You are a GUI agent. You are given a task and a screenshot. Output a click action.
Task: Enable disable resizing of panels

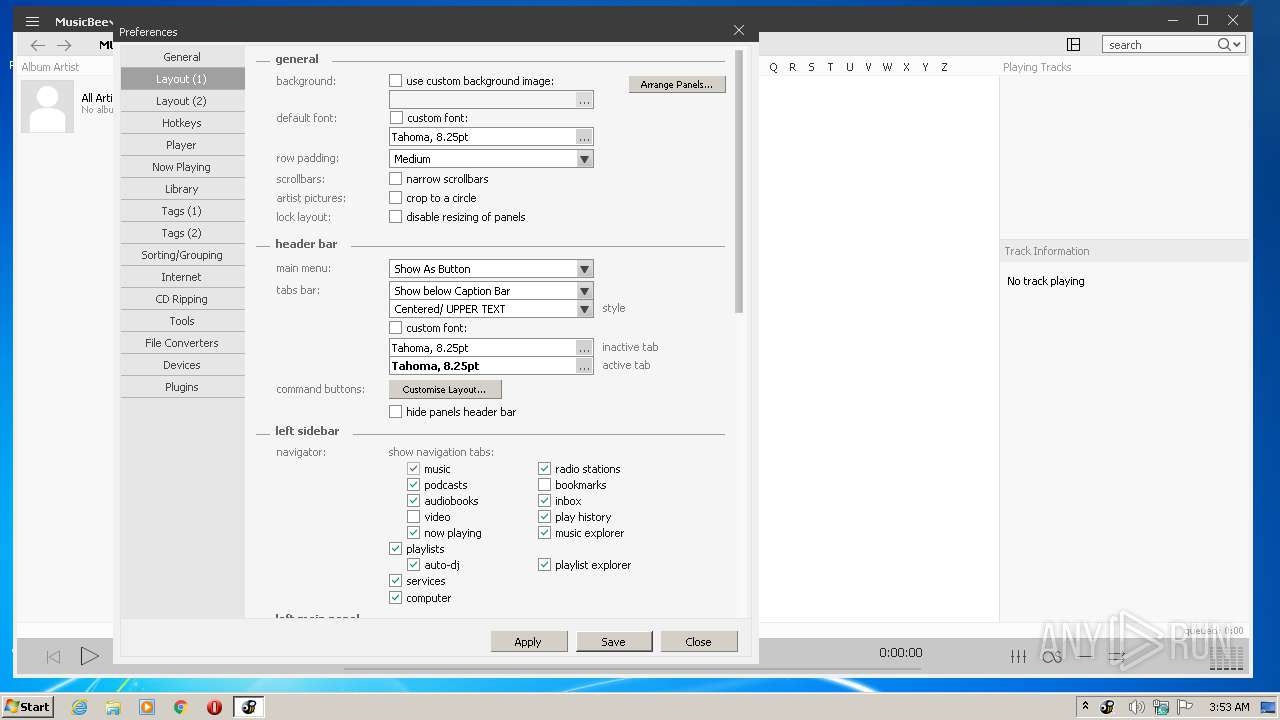396,217
